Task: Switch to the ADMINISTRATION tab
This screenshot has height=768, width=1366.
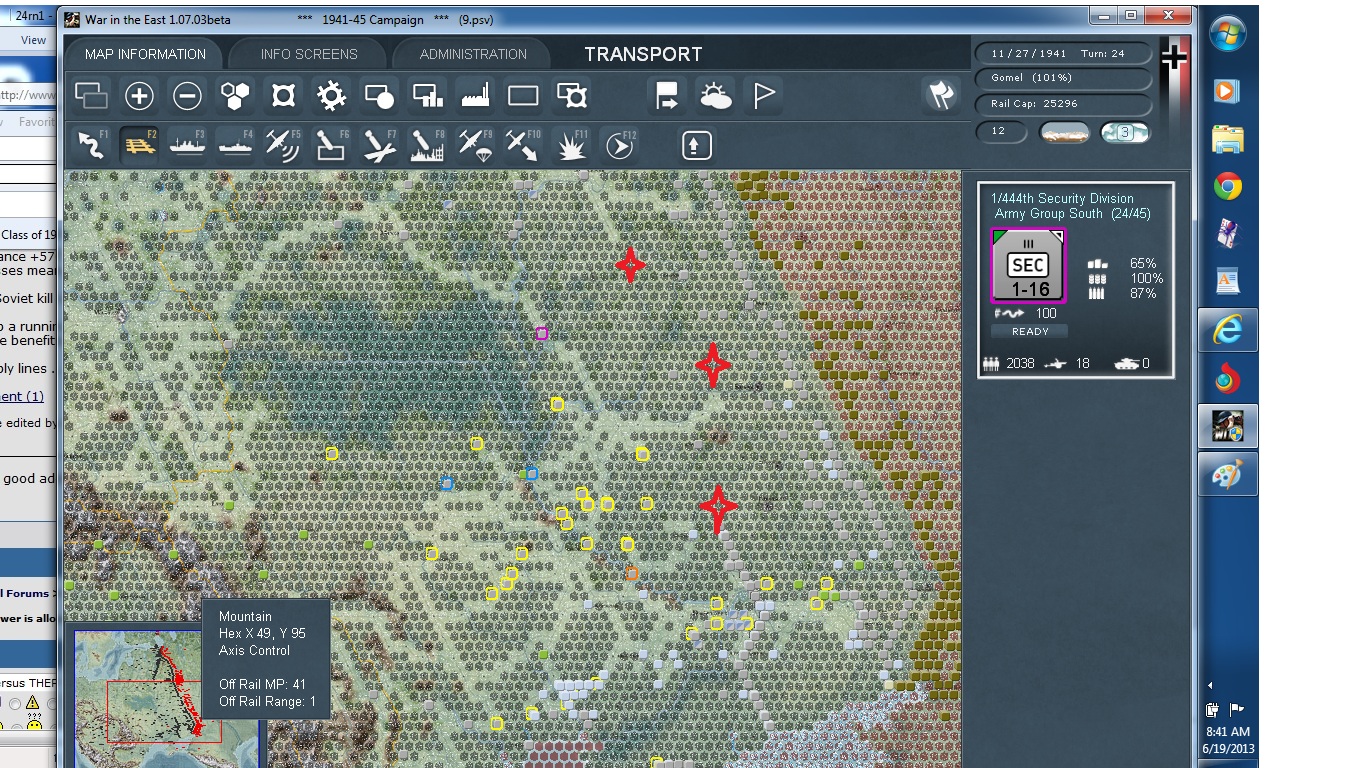Action: [473, 54]
